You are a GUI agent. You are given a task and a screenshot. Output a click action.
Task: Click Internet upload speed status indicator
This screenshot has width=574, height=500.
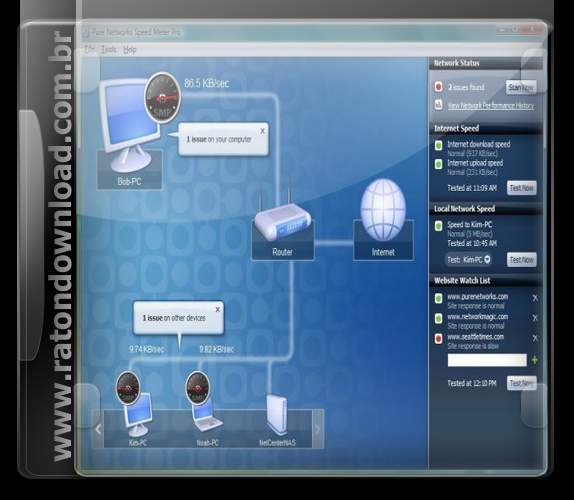[439, 164]
